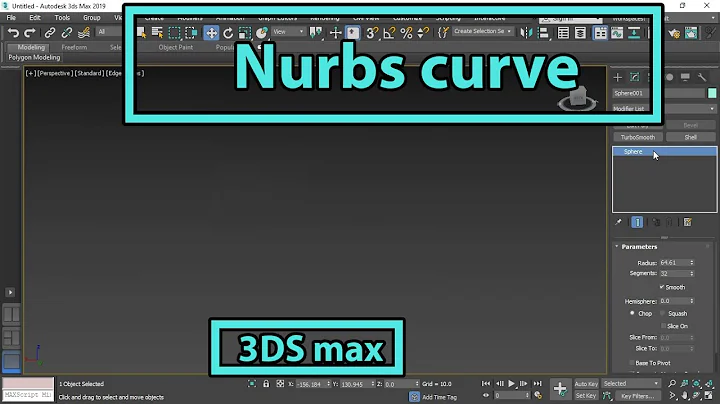
Task: Click the Bind to Space Warp icon
Action: click(x=84, y=33)
